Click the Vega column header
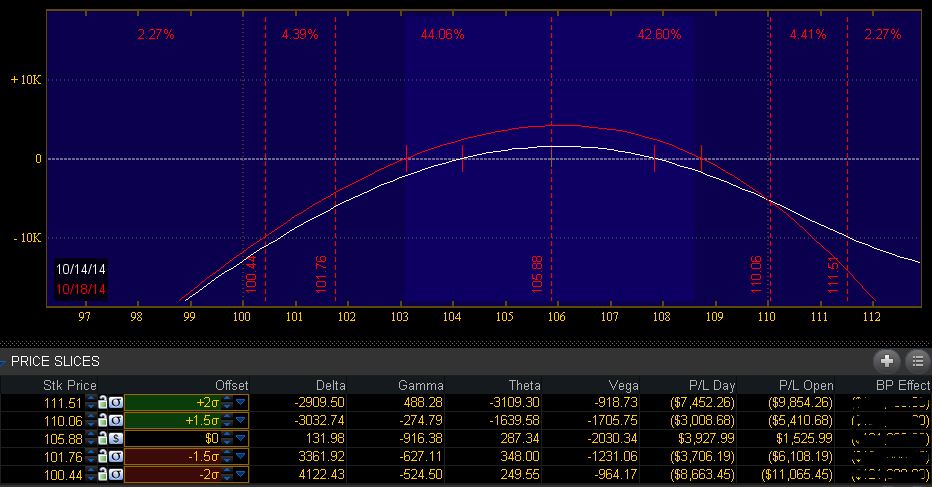Screen dimensions: 932x487 coord(623,385)
